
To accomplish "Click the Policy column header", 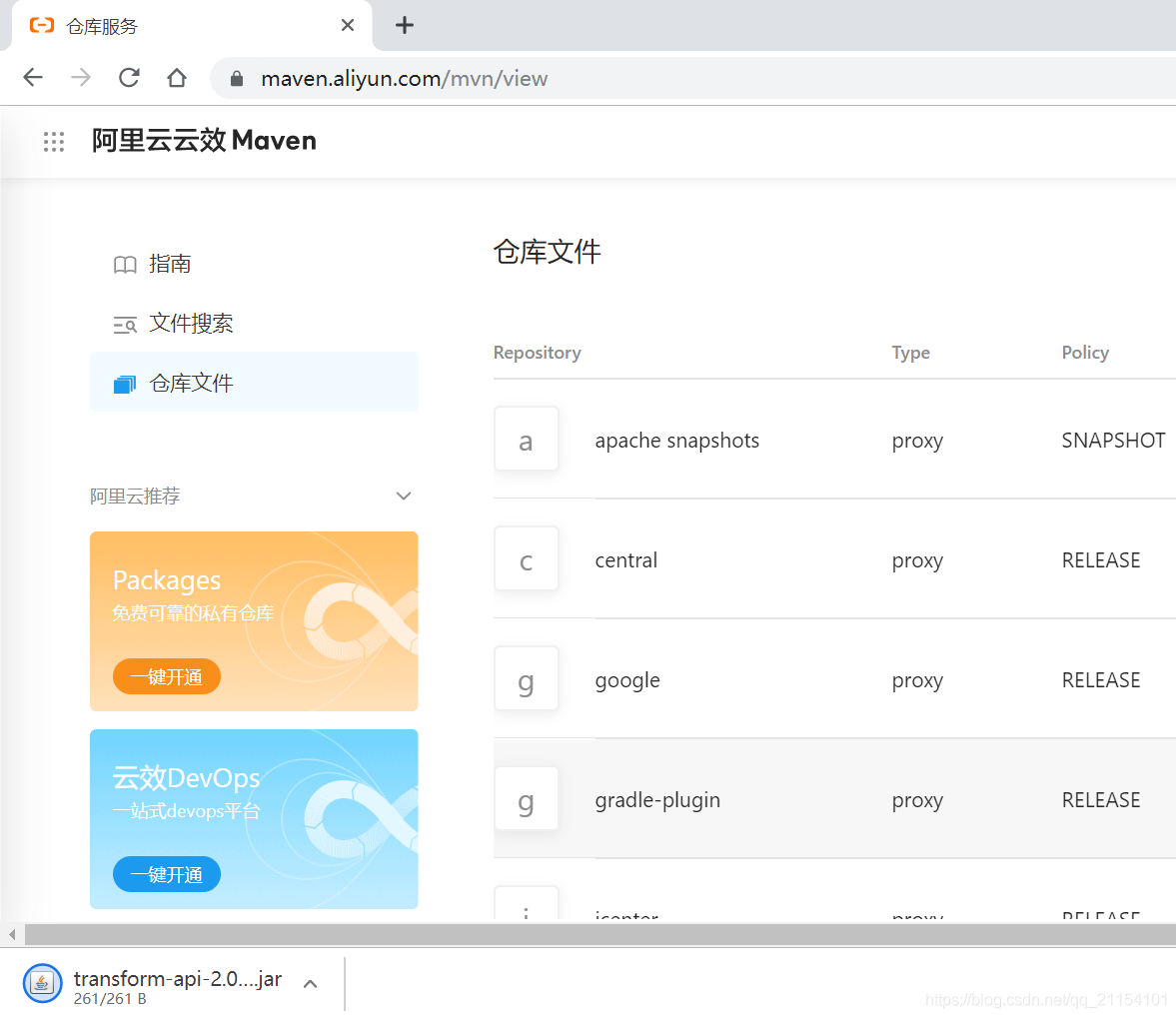I will 1084,353.
